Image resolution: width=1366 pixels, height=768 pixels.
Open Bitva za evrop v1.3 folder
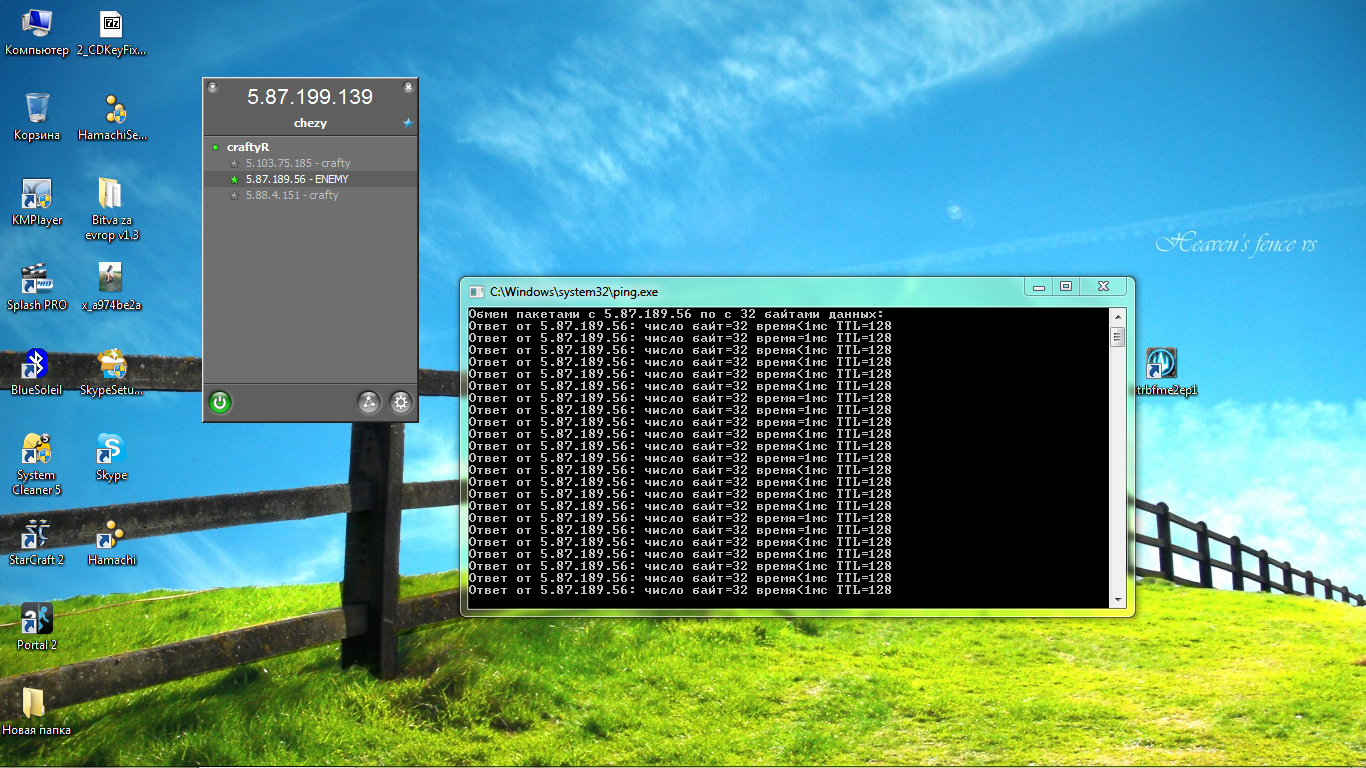112,209
